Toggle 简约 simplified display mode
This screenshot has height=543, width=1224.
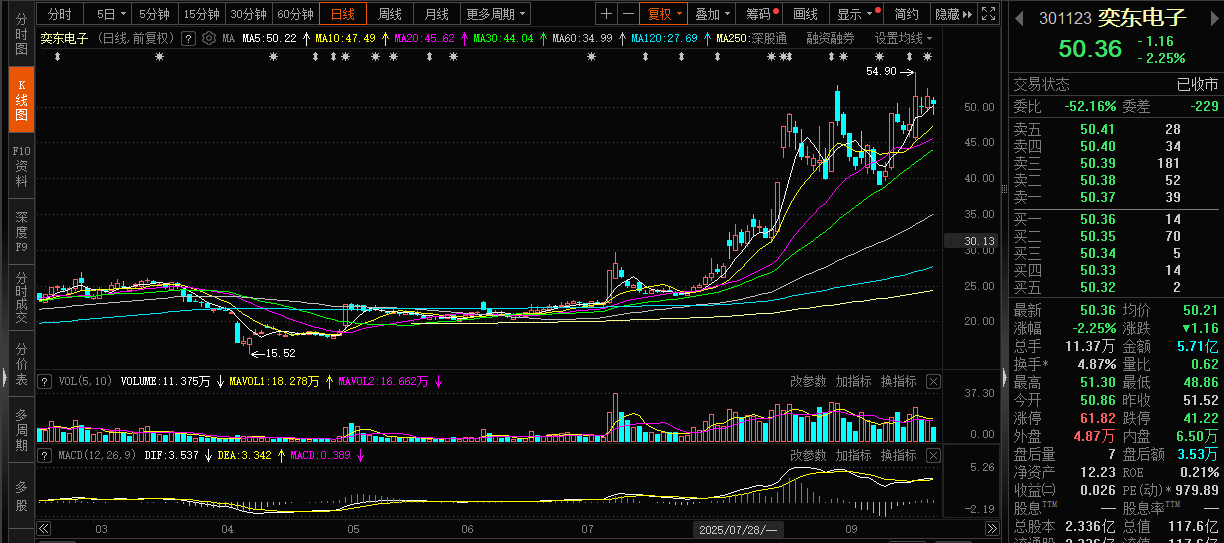pyautogui.click(x=906, y=14)
